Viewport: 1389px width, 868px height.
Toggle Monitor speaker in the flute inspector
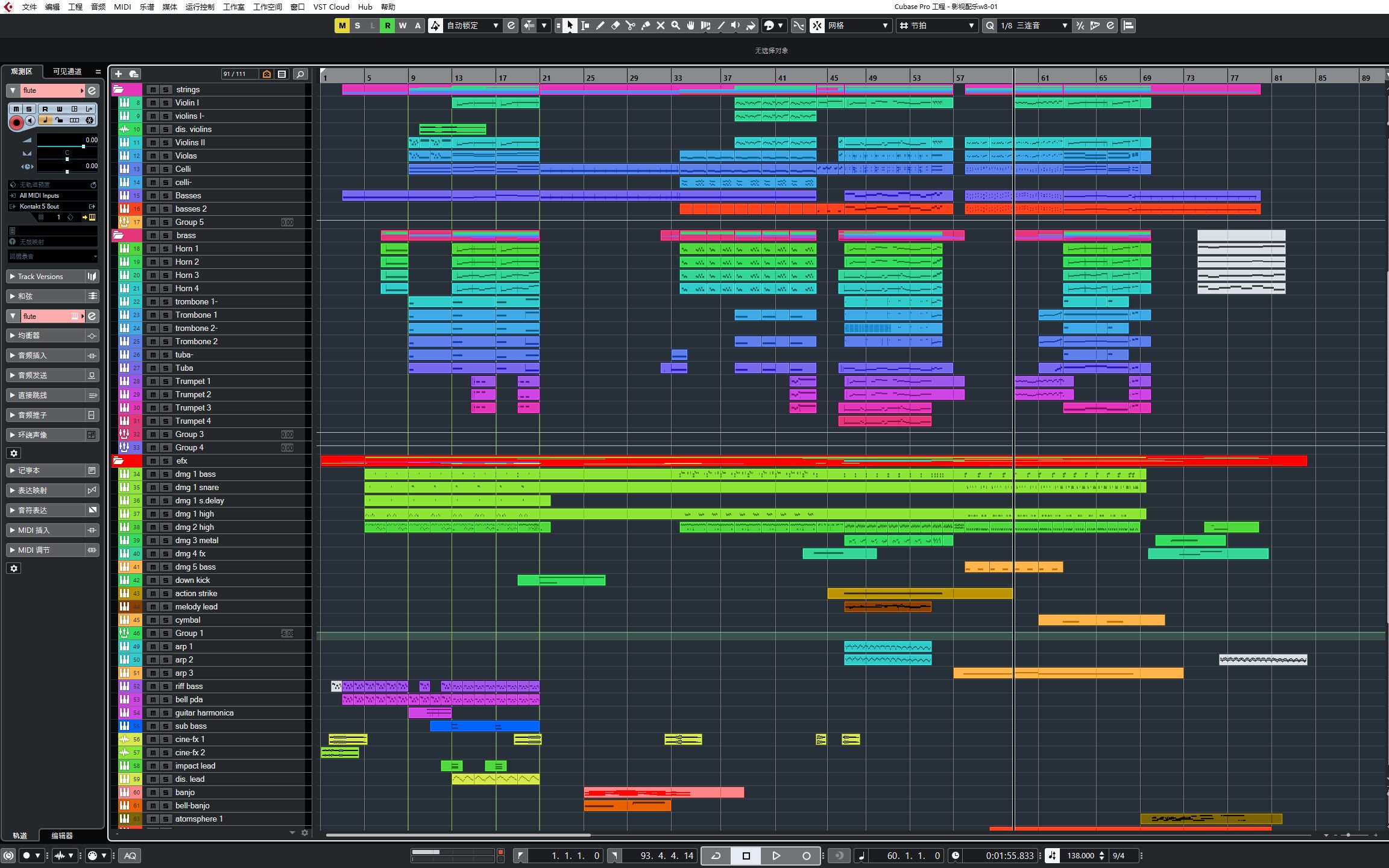click(x=30, y=121)
